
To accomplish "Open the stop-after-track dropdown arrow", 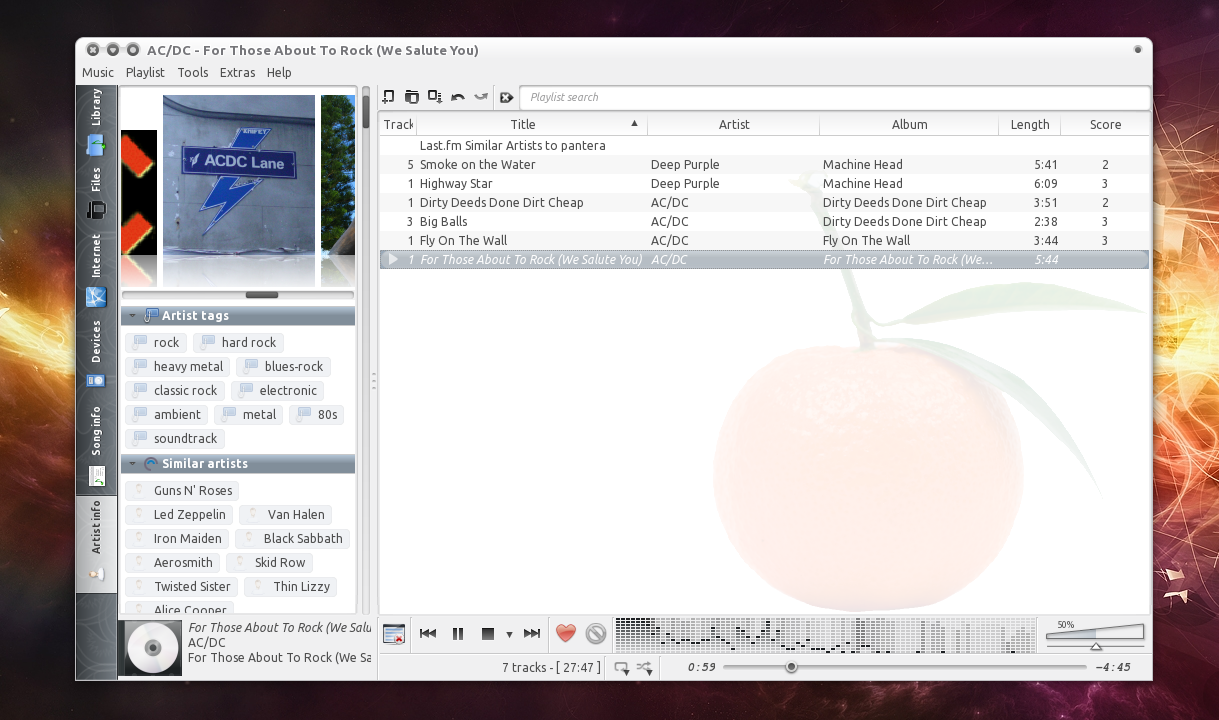I will click(509, 634).
